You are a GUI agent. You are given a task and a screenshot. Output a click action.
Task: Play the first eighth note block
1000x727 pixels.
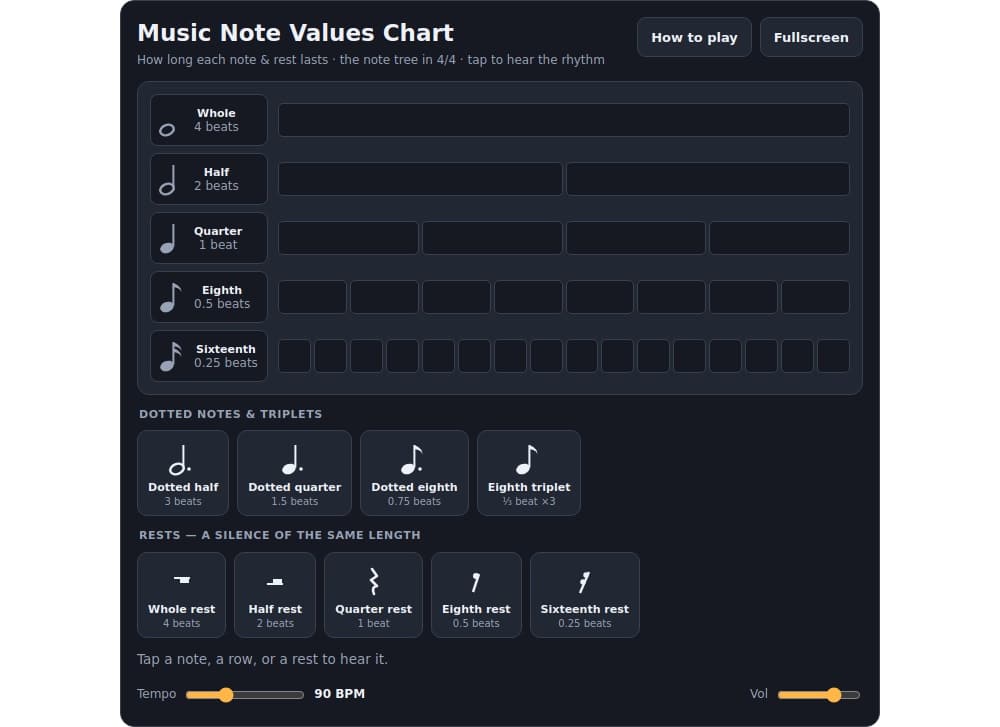click(x=312, y=297)
